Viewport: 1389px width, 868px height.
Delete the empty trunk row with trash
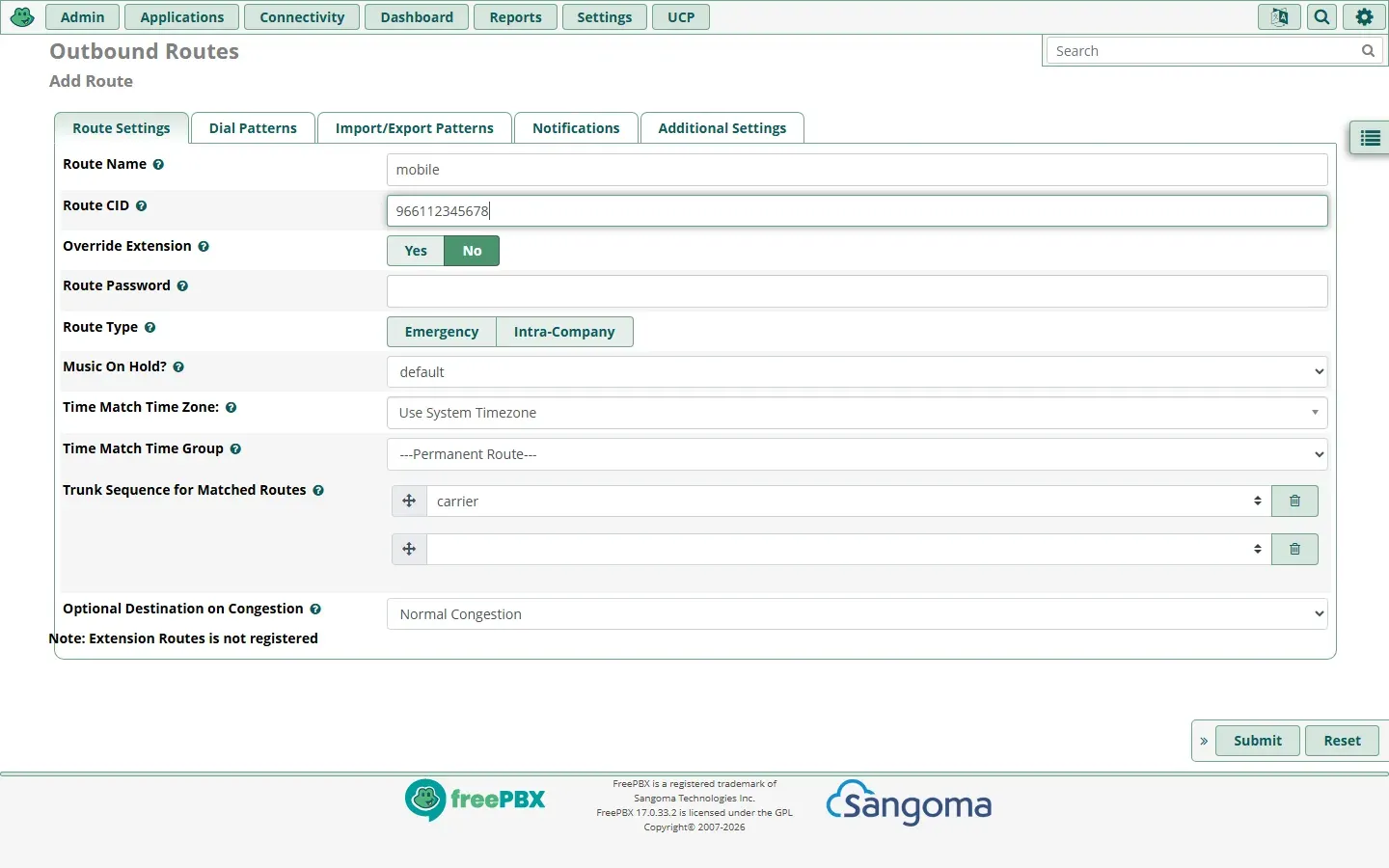(x=1294, y=550)
